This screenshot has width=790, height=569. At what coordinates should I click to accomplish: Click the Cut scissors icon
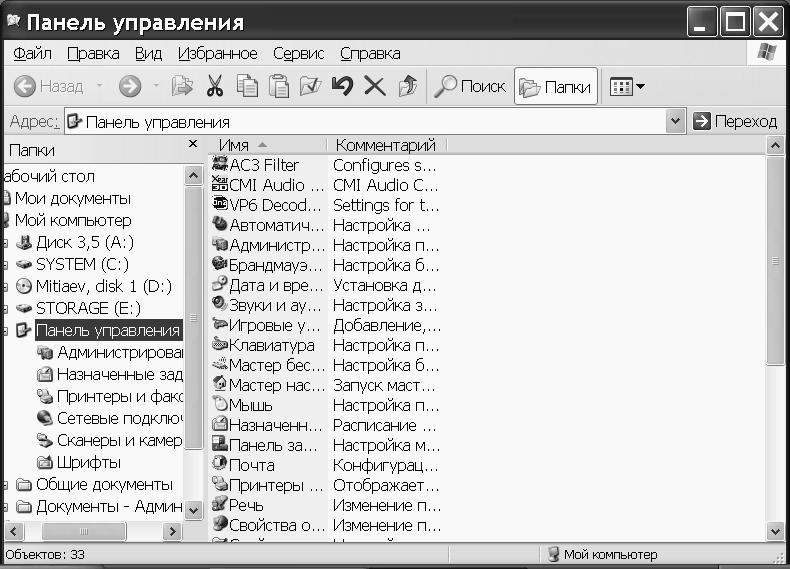point(215,86)
